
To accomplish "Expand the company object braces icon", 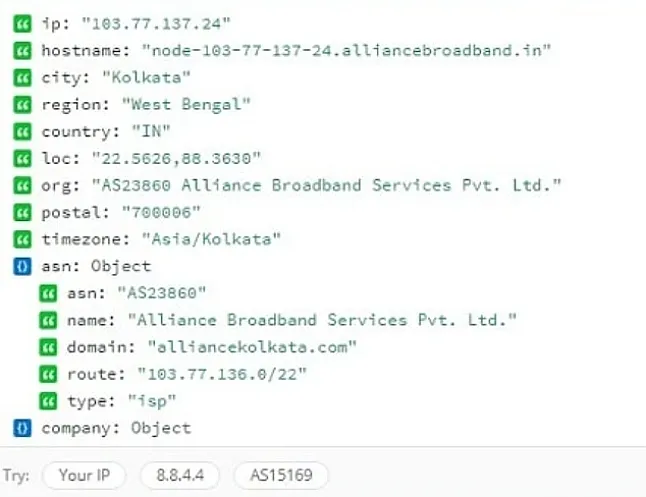I will coord(22,428).
